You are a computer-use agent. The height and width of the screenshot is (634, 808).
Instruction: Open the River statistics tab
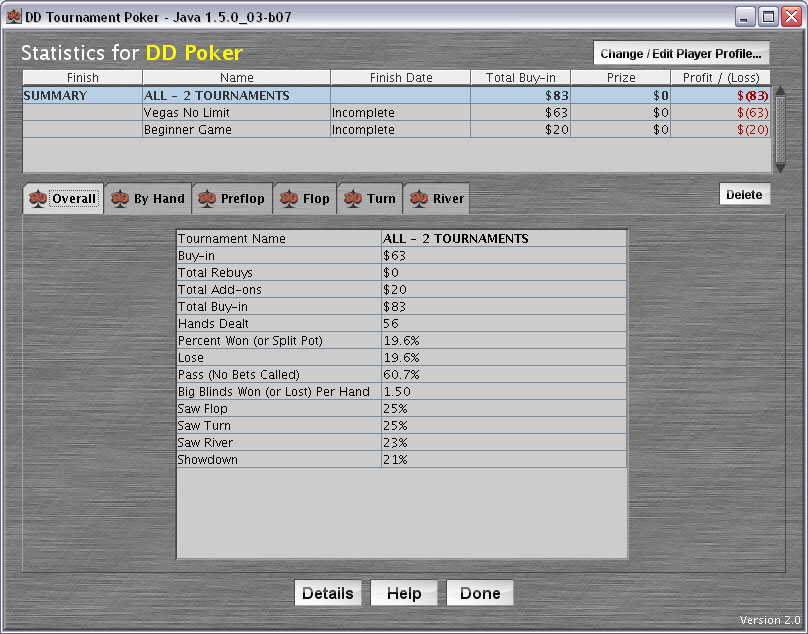pos(448,199)
